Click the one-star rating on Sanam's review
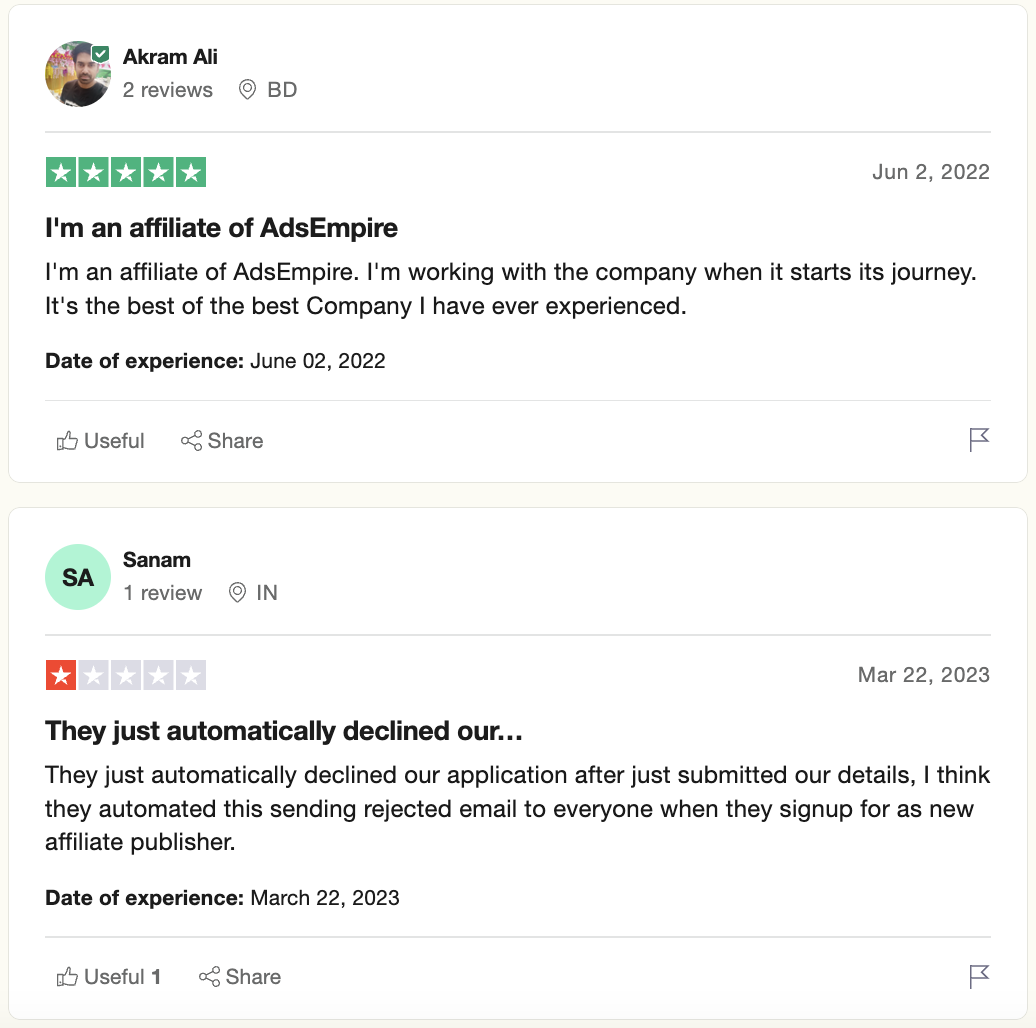This screenshot has height=1028, width=1036. click(x=126, y=675)
